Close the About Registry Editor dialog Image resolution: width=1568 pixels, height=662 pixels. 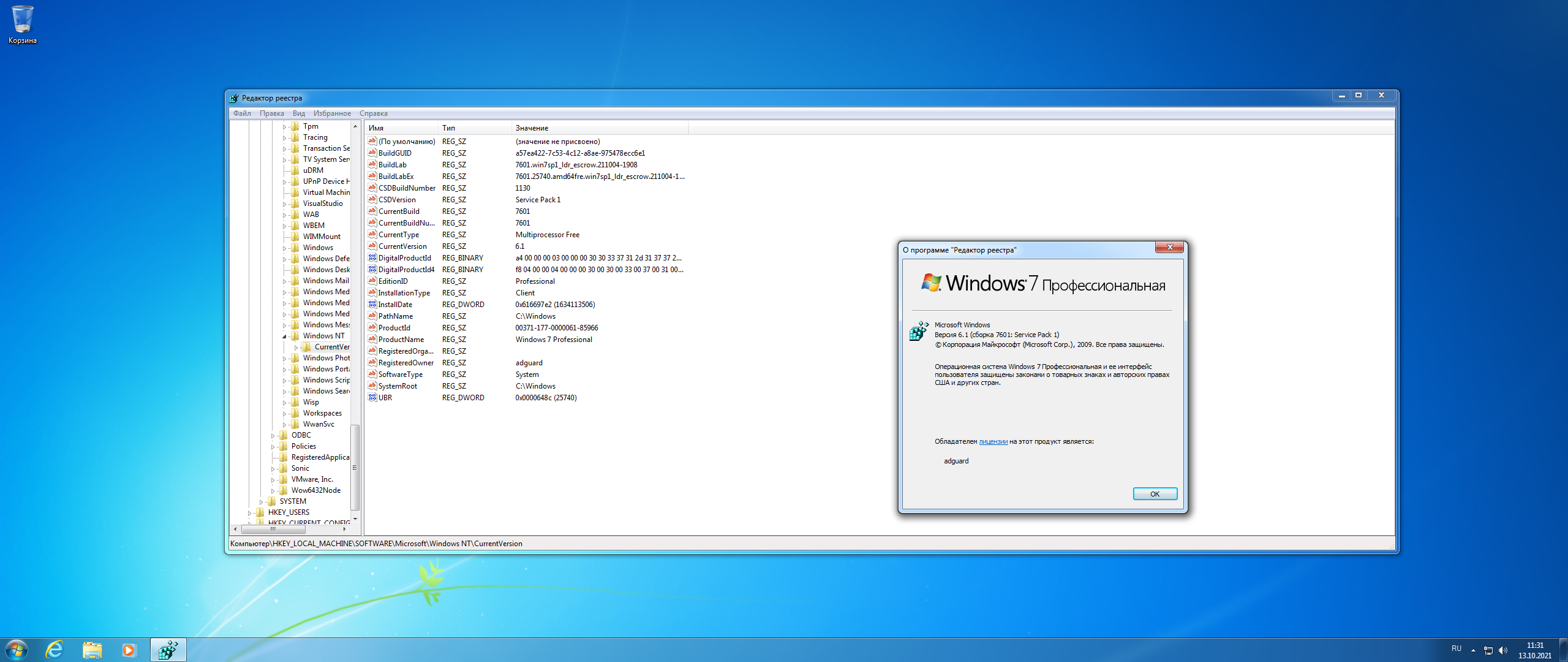1169,247
